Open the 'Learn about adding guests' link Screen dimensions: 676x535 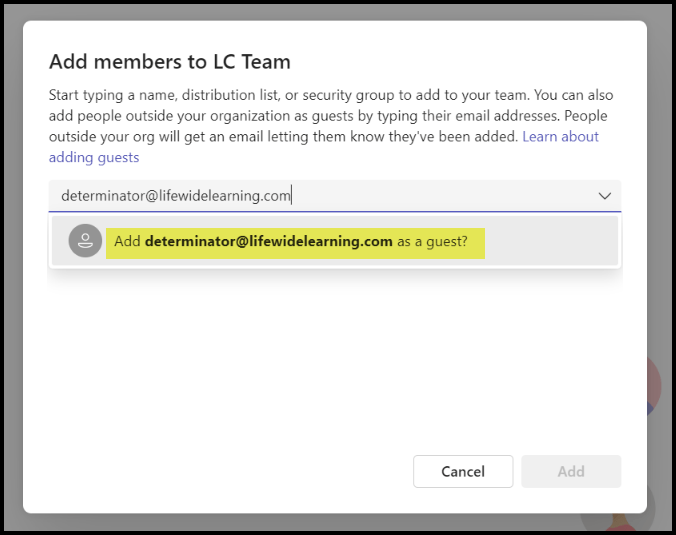click(x=560, y=137)
